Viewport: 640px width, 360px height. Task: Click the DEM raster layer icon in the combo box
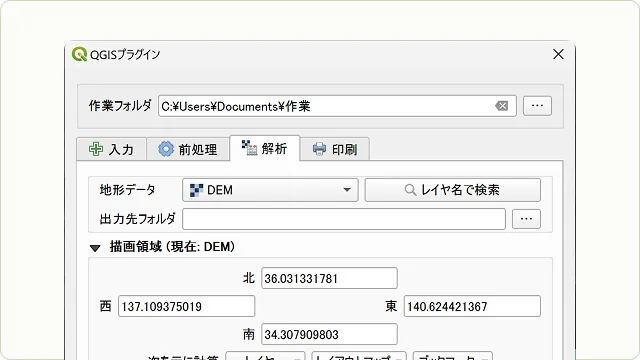196,190
